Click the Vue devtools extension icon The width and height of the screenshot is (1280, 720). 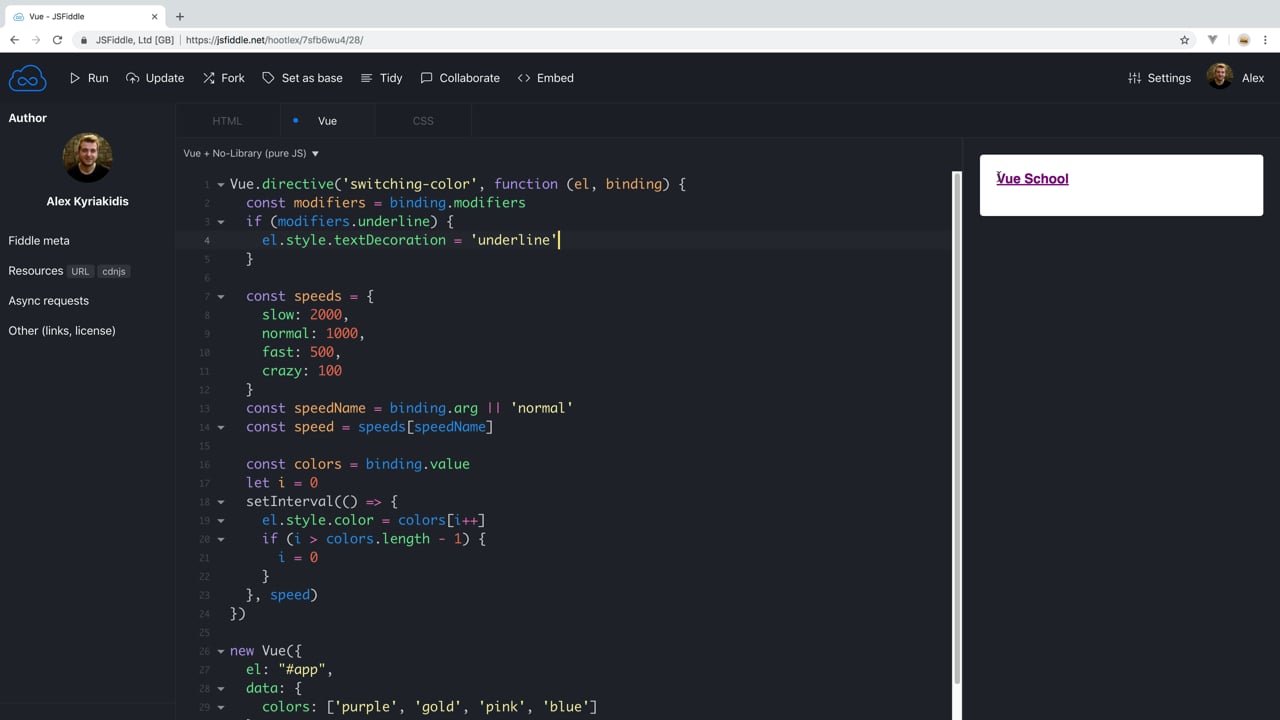(1213, 40)
